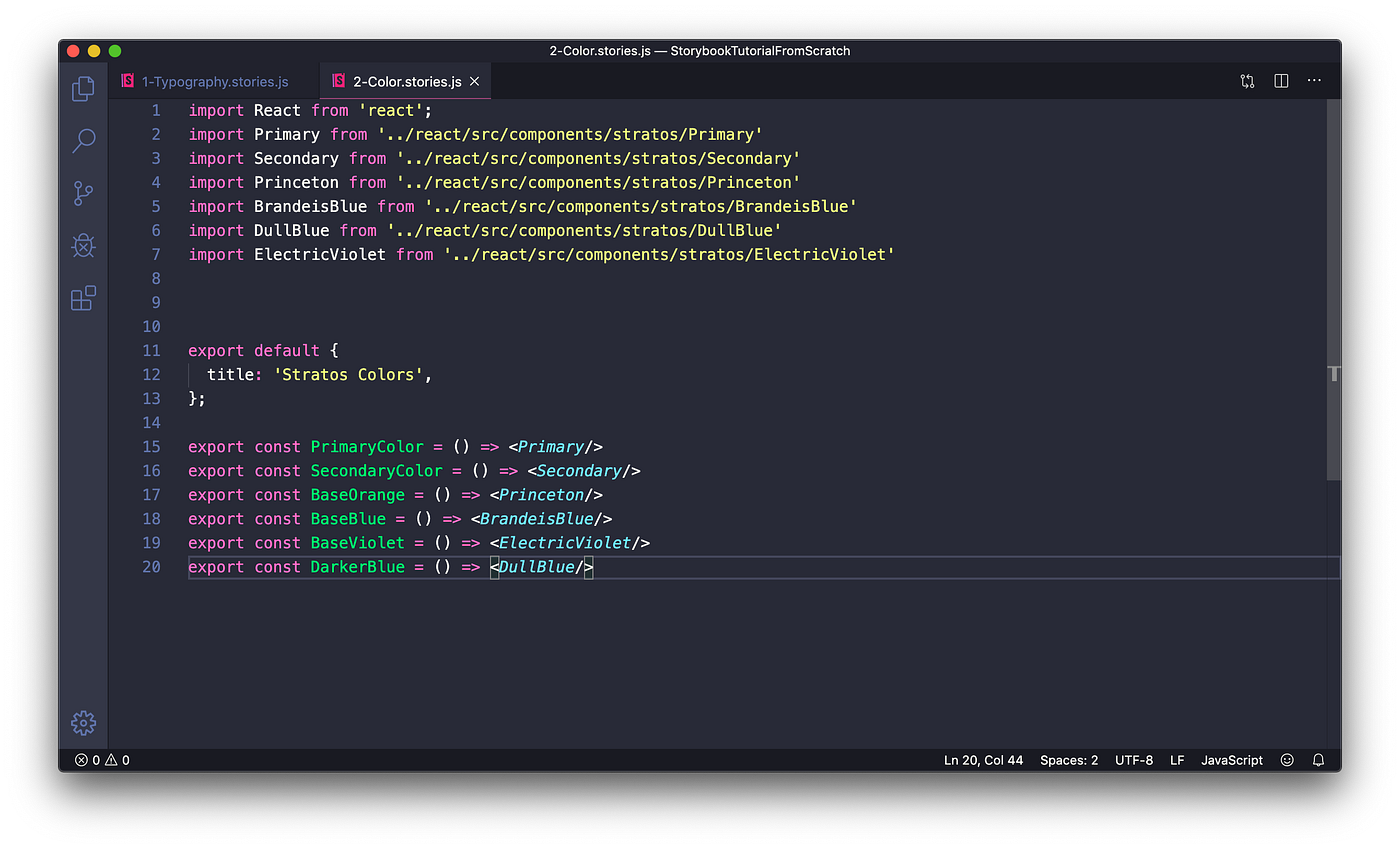Open the More Actions ellipsis menu

pyautogui.click(x=1313, y=80)
